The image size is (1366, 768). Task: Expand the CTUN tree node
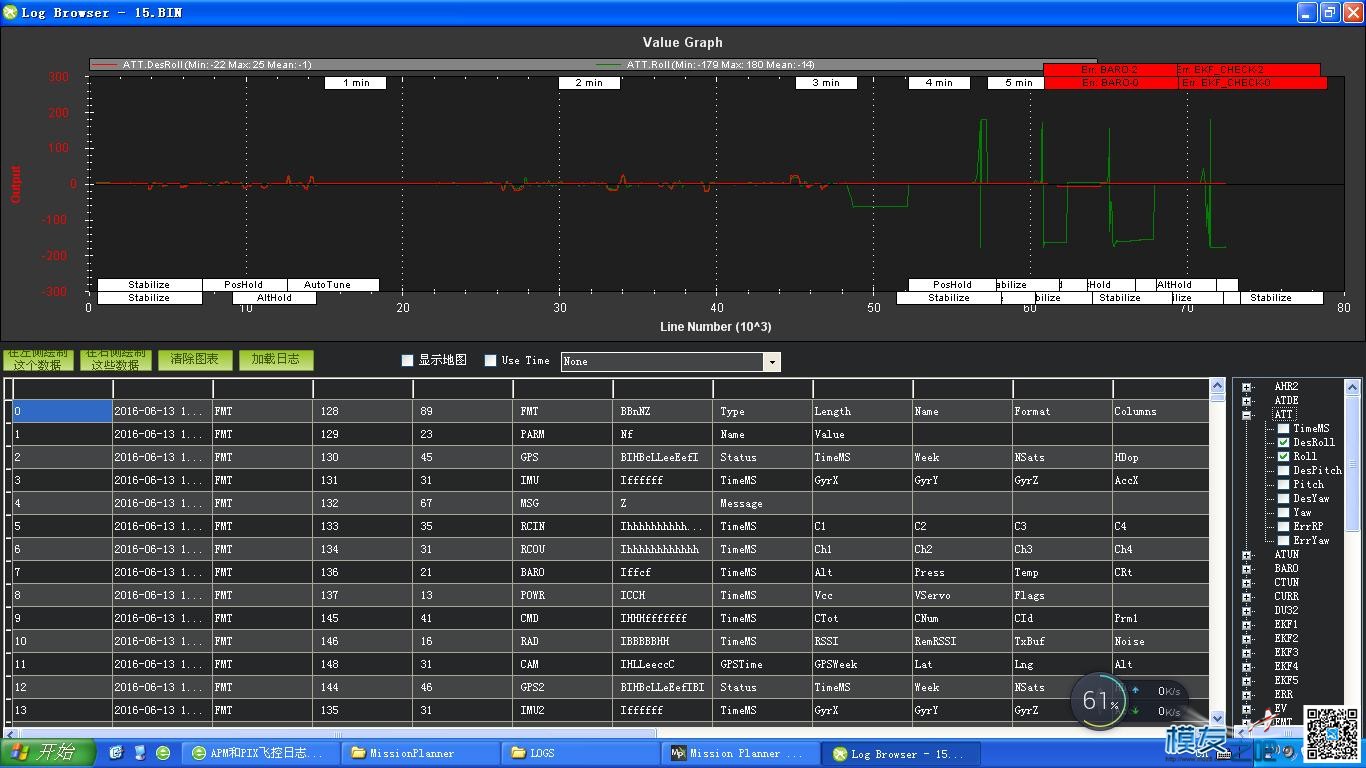click(x=1247, y=582)
